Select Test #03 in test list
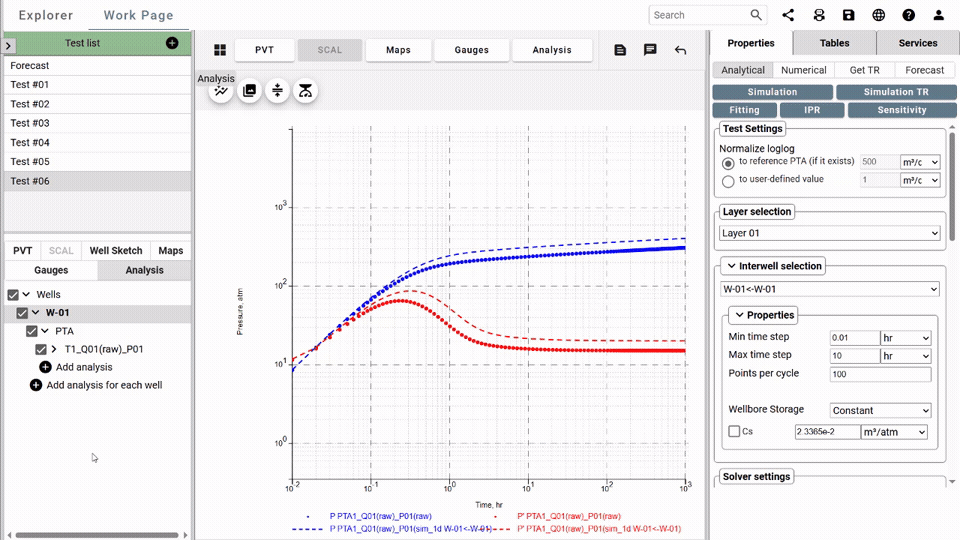The image size is (960, 540). tap(98, 123)
